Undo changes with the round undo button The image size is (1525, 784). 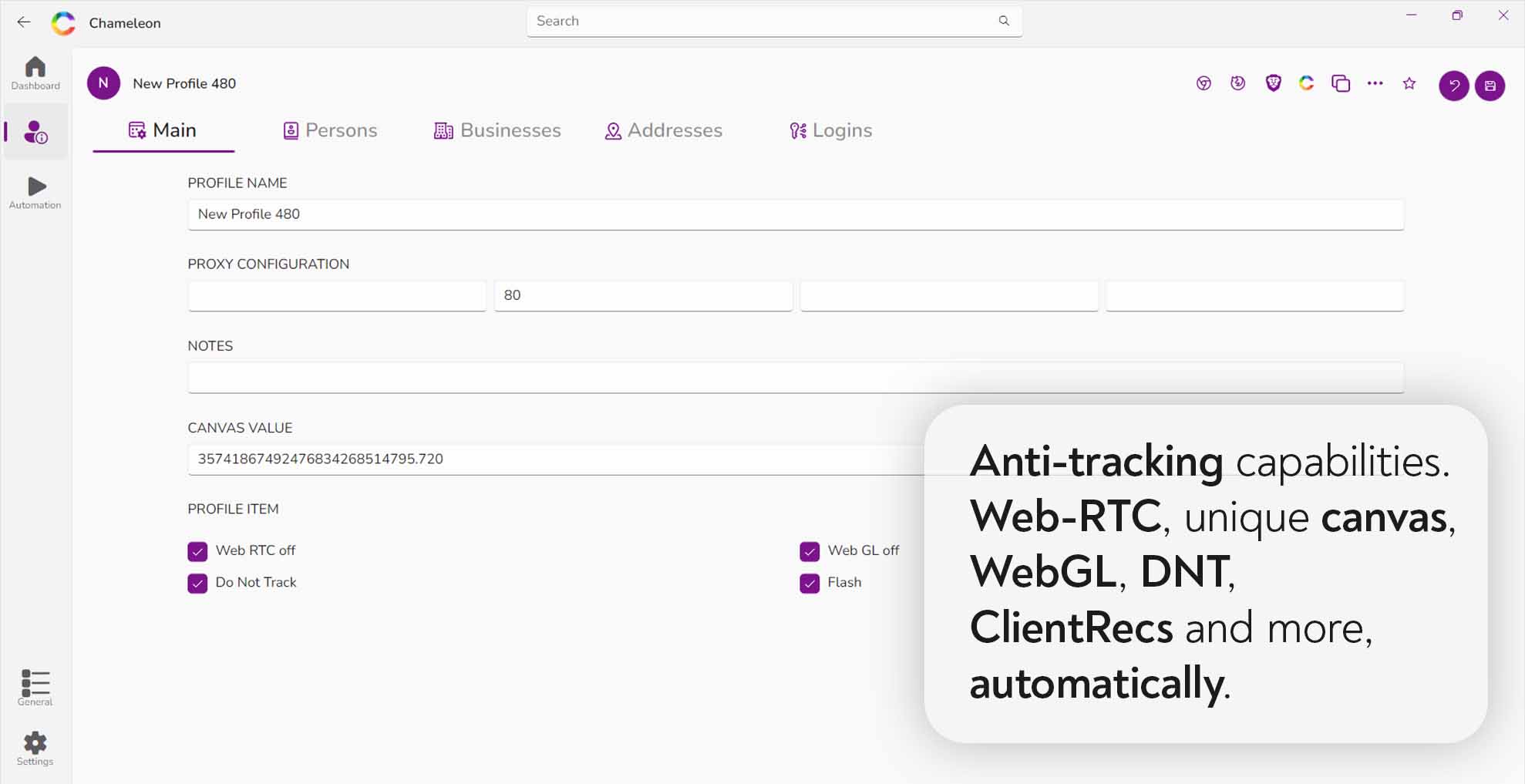click(1454, 86)
